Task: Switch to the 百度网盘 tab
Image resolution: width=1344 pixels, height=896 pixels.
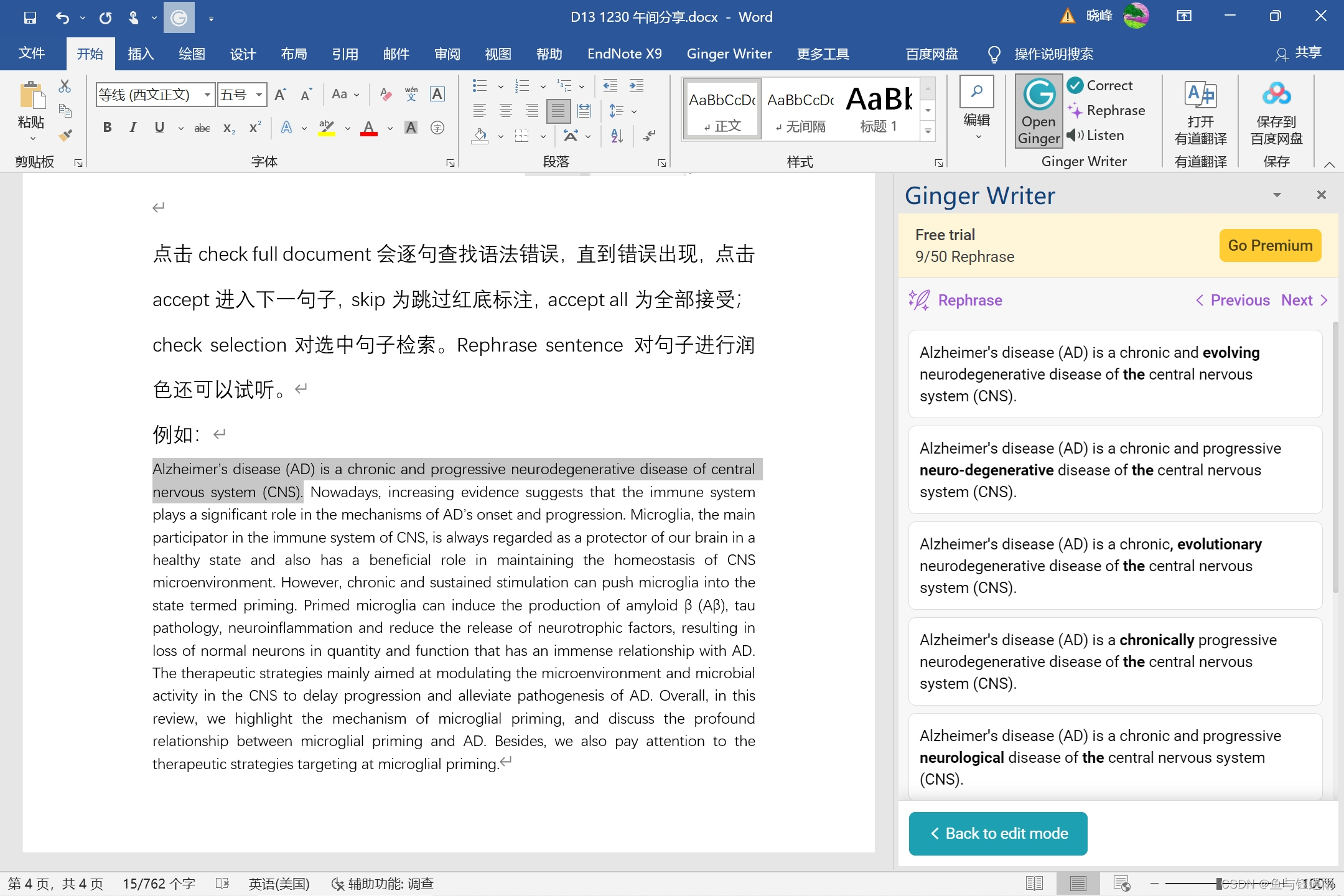Action: [x=931, y=54]
